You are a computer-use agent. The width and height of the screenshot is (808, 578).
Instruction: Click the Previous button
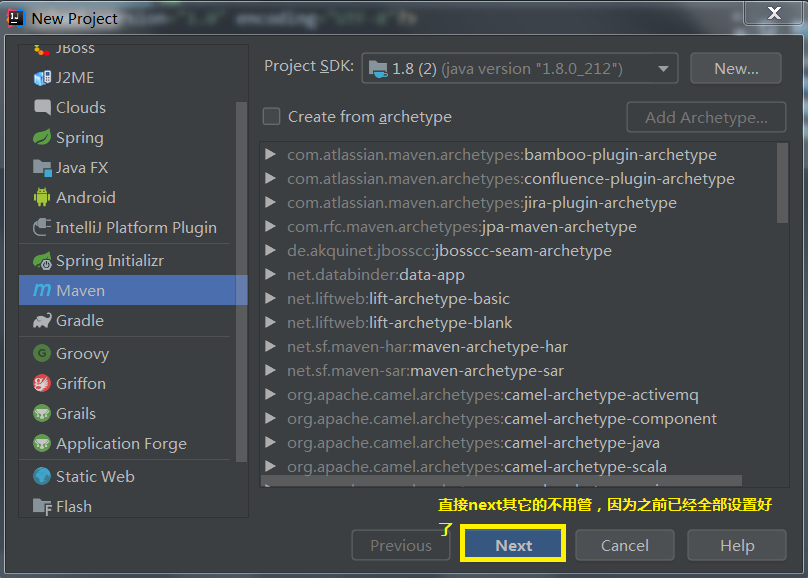pyautogui.click(x=401, y=545)
